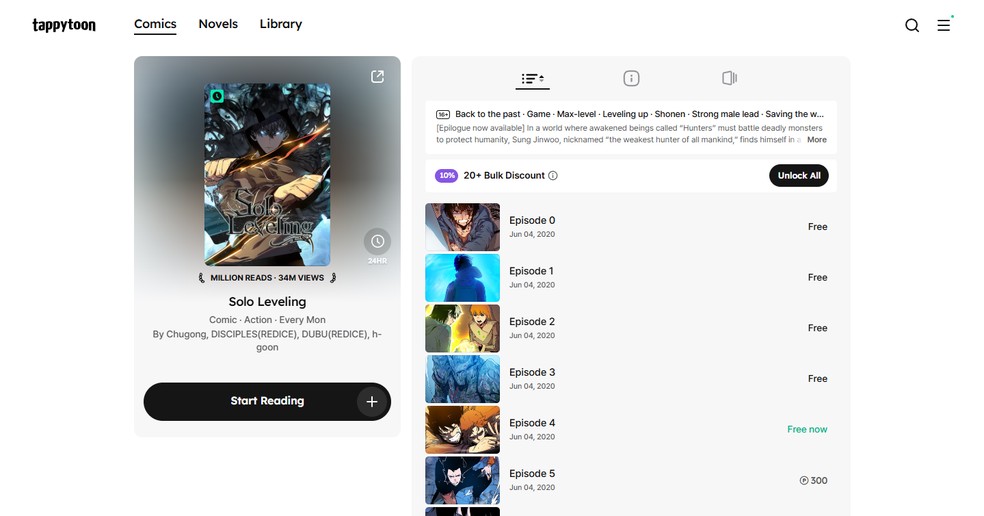The image size is (984, 516).
Task: Click MILLION READS · 34M VIEWS label
Action: pyautogui.click(x=267, y=277)
